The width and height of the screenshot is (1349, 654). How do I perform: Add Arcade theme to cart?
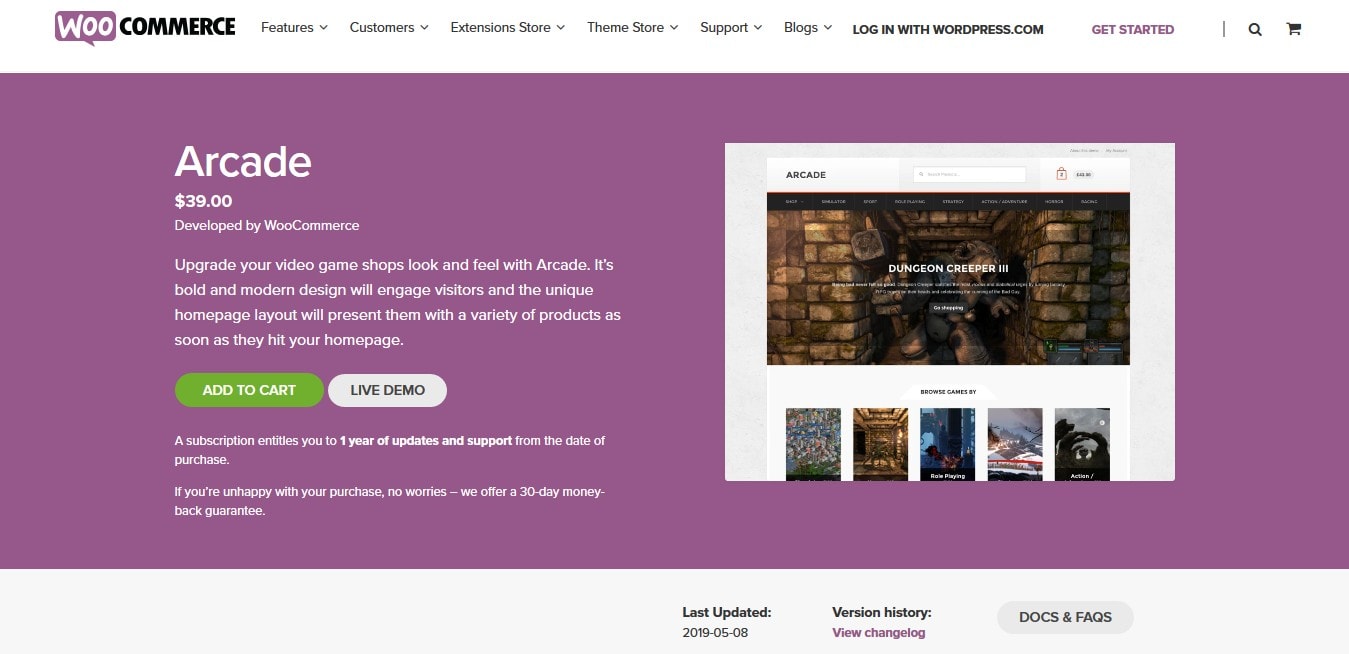249,390
